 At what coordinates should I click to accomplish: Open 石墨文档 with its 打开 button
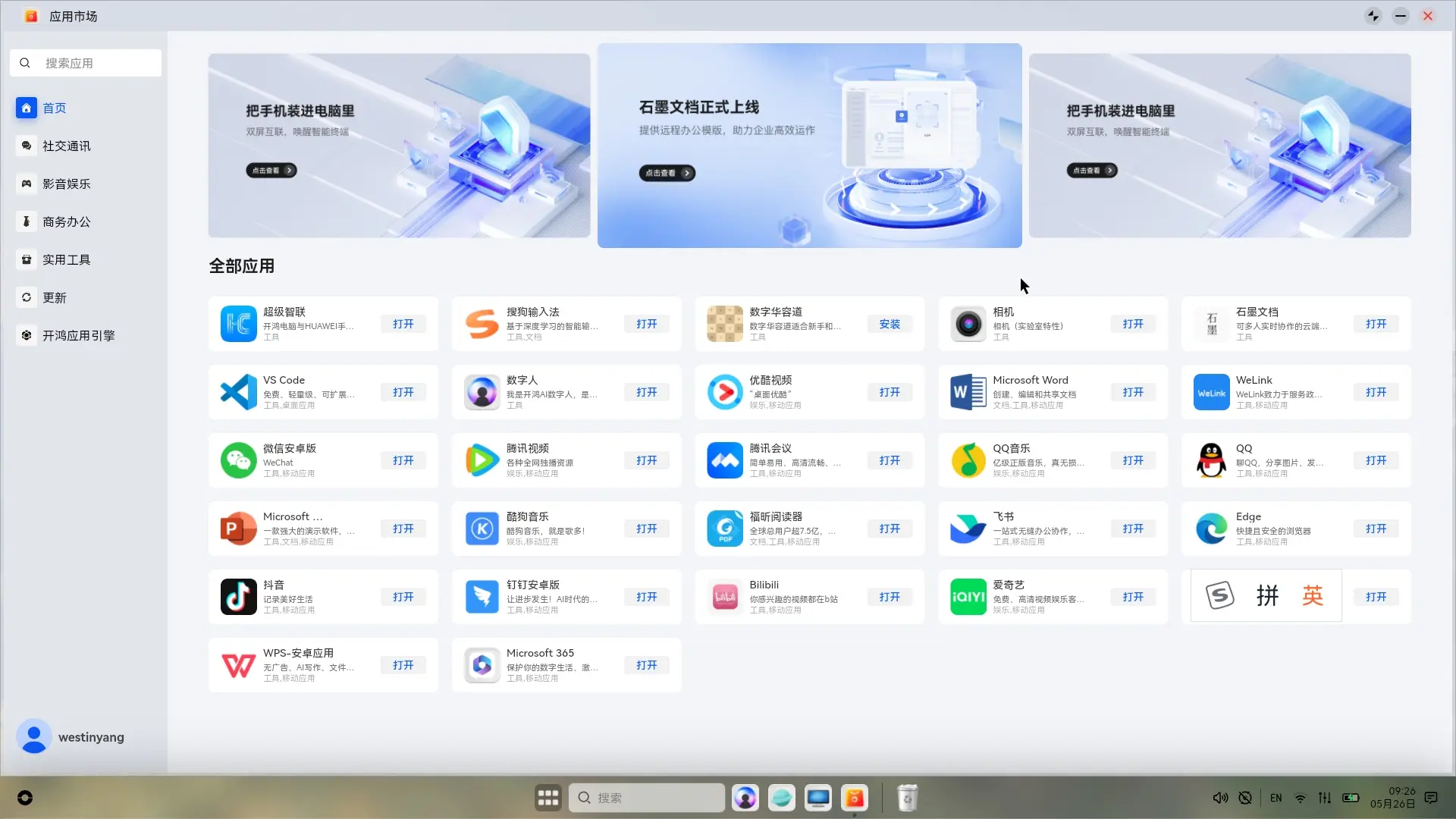click(1376, 324)
